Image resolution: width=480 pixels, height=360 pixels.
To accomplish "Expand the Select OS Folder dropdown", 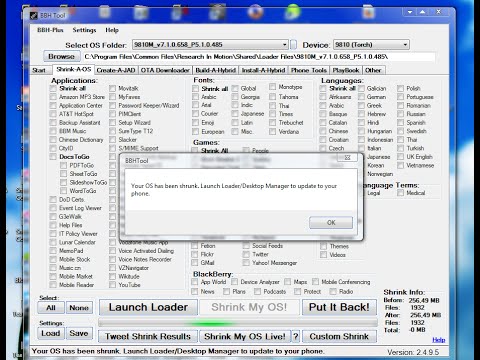I will click(x=284, y=45).
